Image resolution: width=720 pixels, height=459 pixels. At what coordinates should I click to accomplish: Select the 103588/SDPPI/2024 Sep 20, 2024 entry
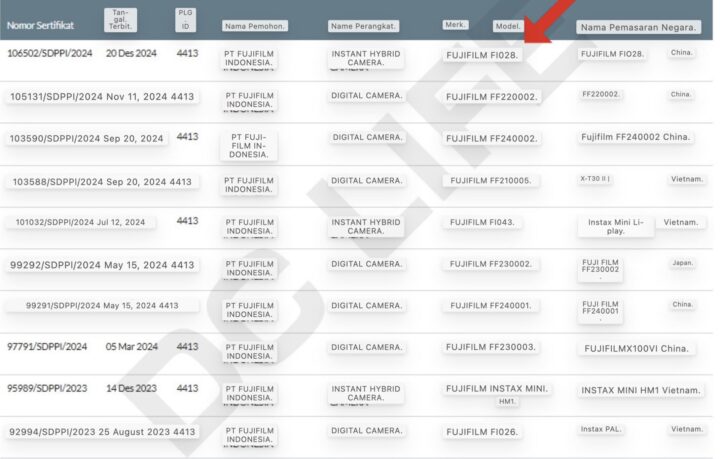[102, 182]
